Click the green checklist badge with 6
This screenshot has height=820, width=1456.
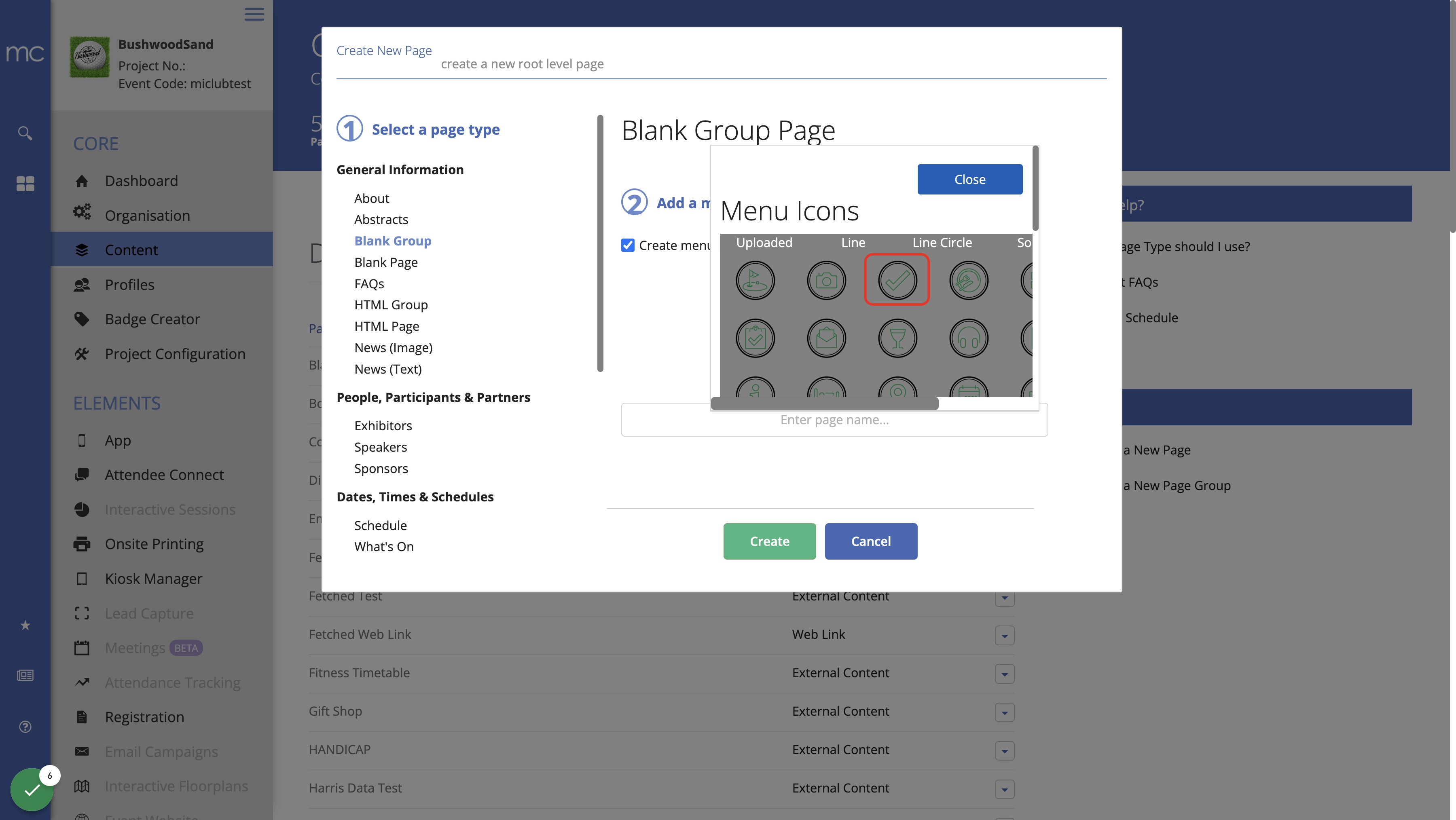(32, 789)
